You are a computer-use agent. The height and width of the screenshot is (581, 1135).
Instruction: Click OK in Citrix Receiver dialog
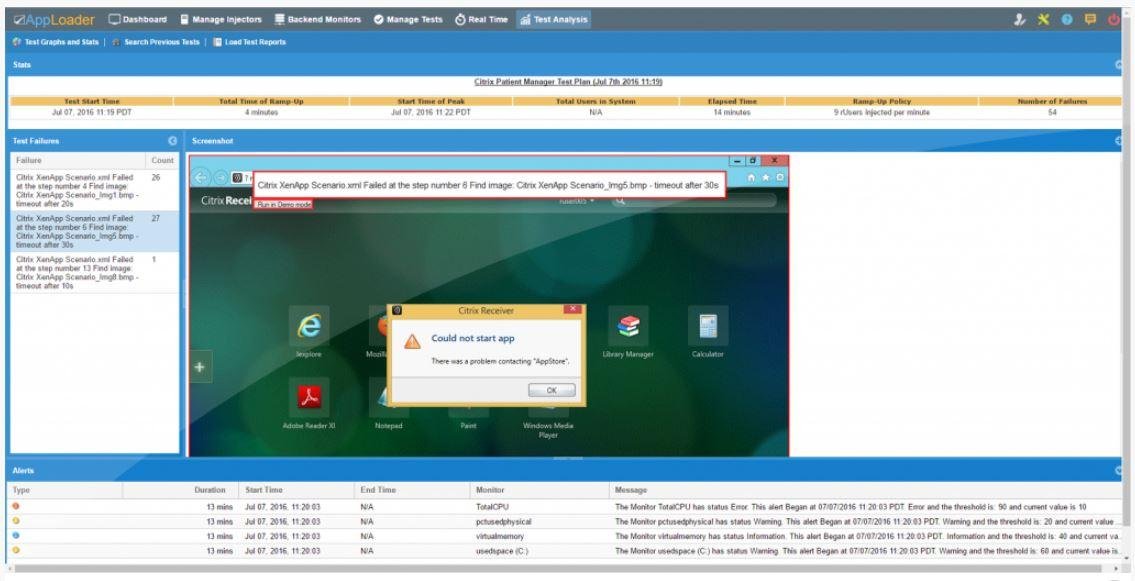click(552, 390)
